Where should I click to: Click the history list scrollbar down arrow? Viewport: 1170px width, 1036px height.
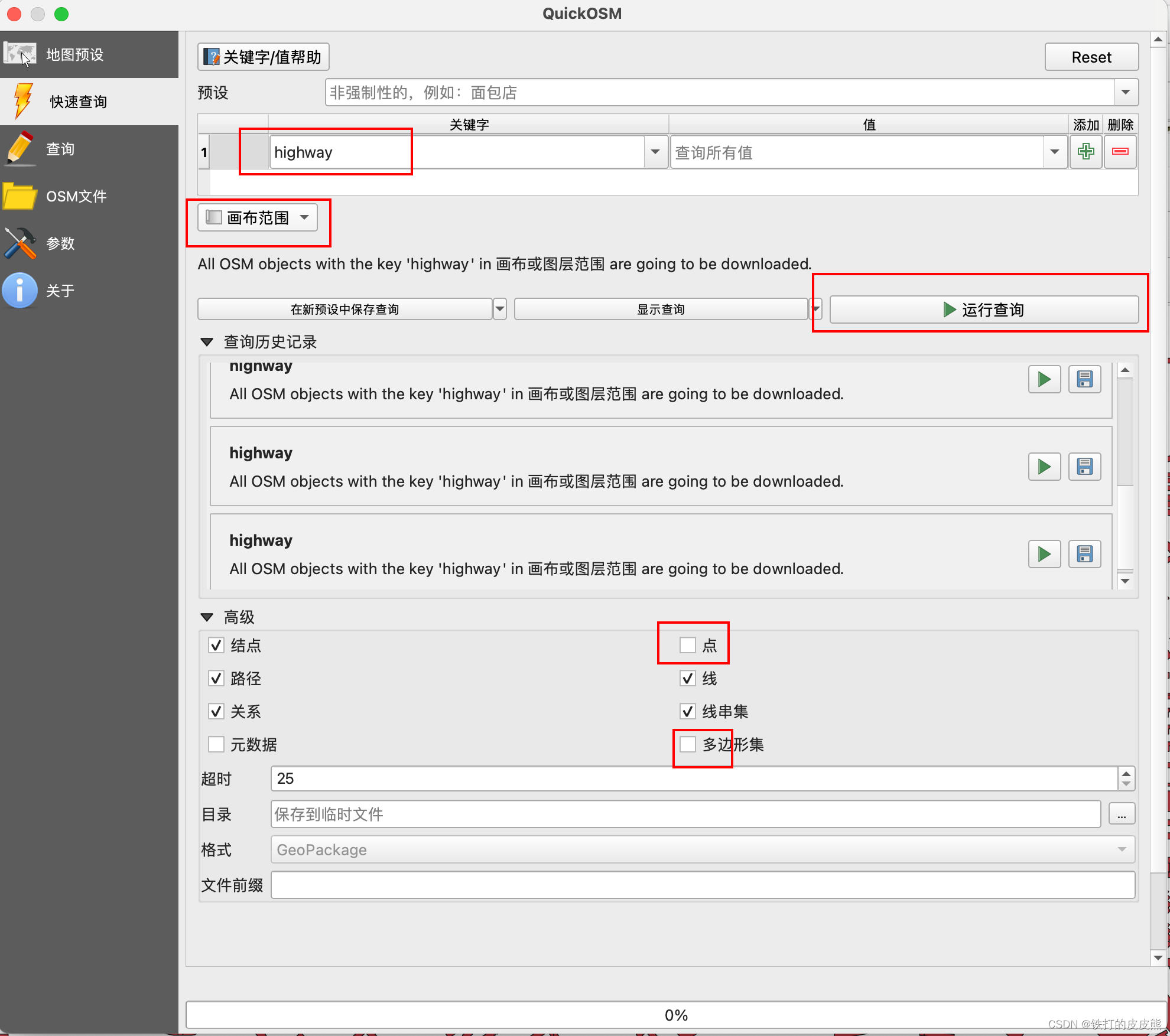[1125, 581]
